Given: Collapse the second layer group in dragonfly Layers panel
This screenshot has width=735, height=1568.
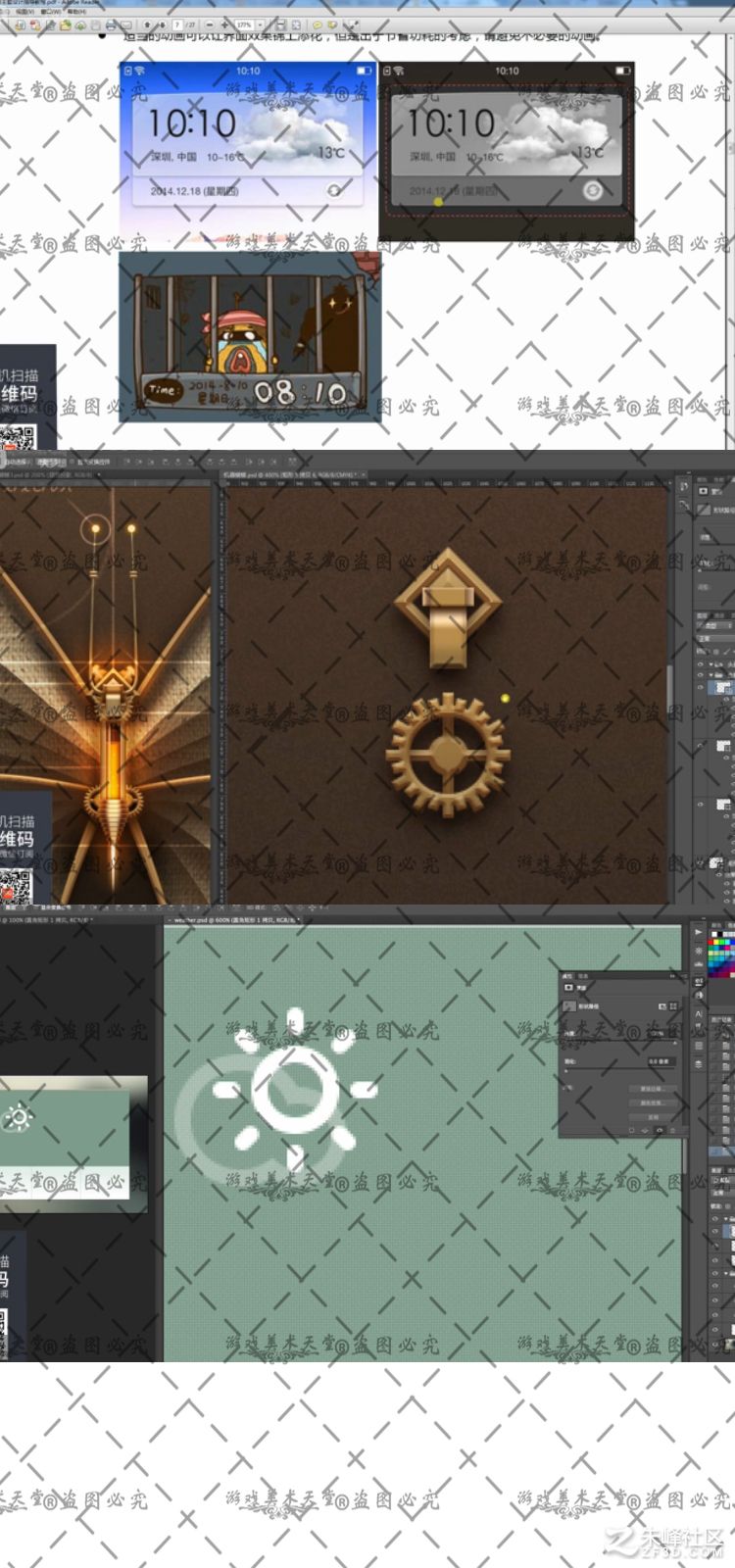Looking at the screenshot, I should click(710, 674).
